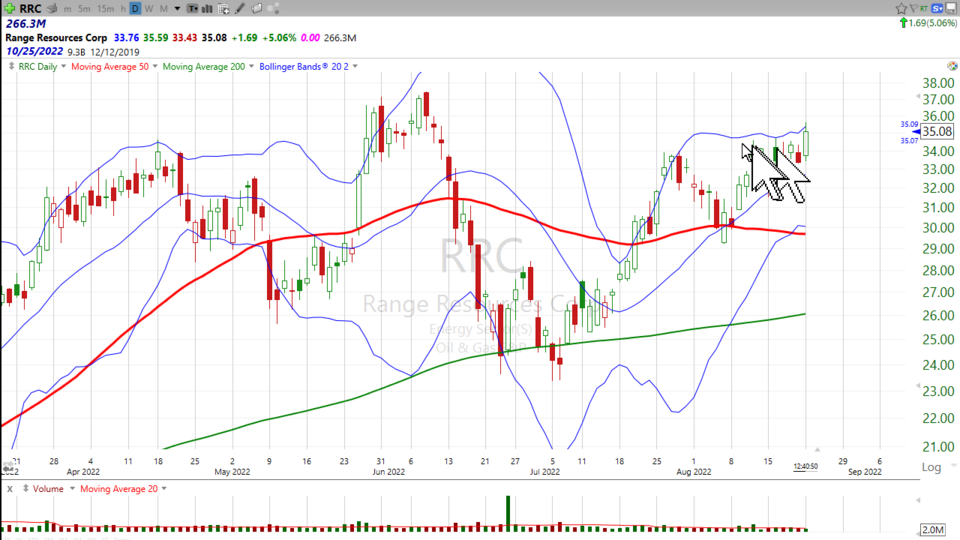Click the Moving Average 200 label

204,66
